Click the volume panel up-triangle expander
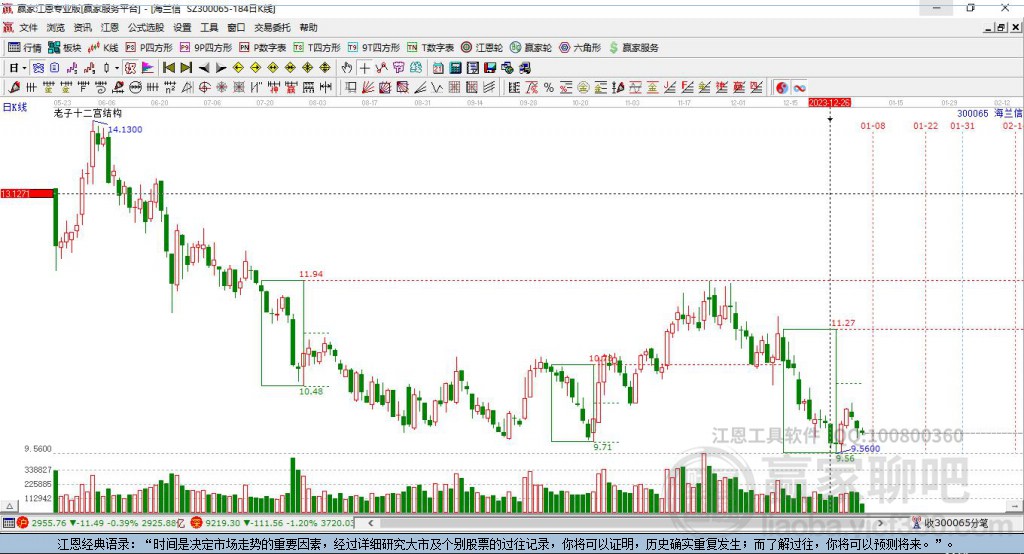The width and height of the screenshot is (1024, 554). [x=9, y=506]
